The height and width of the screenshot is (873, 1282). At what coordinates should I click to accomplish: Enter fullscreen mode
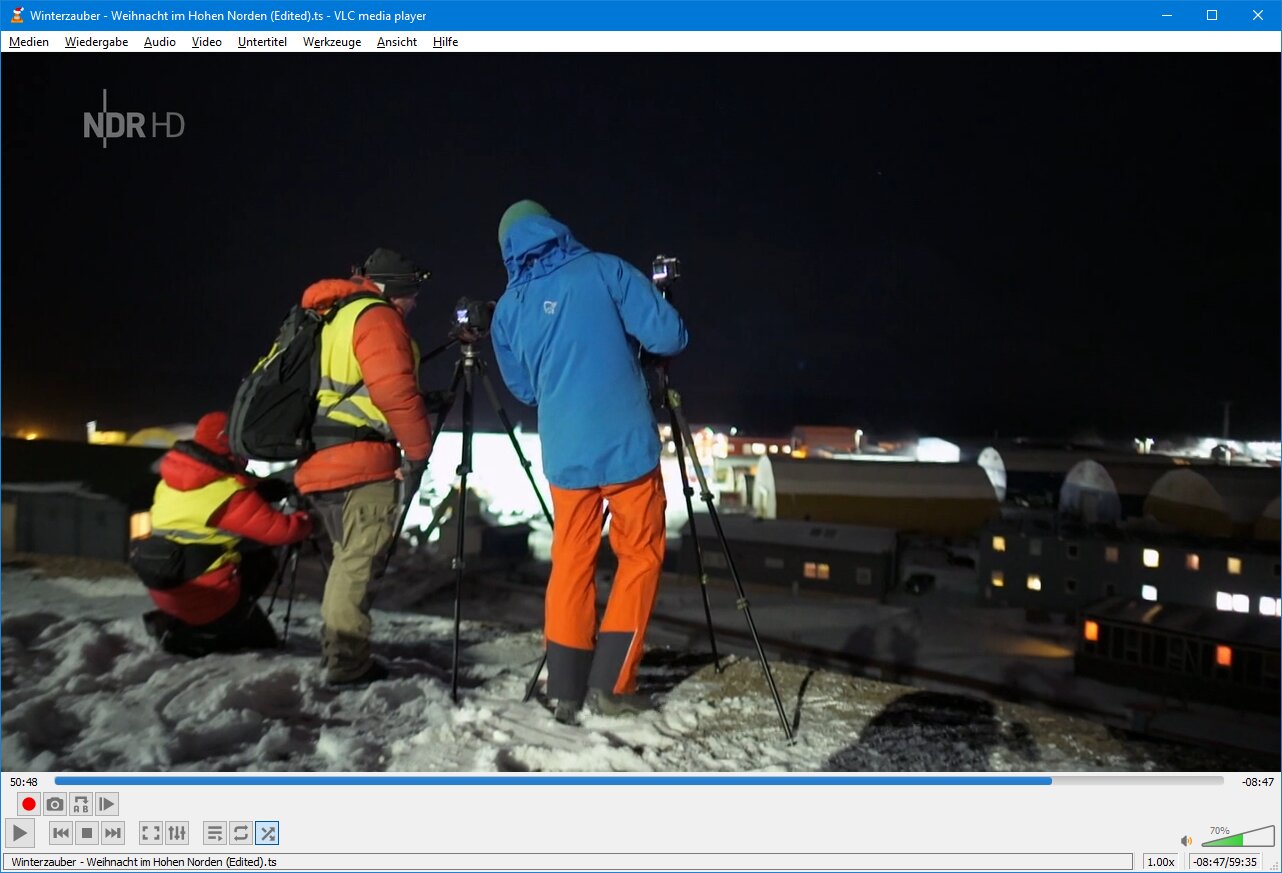(x=150, y=833)
